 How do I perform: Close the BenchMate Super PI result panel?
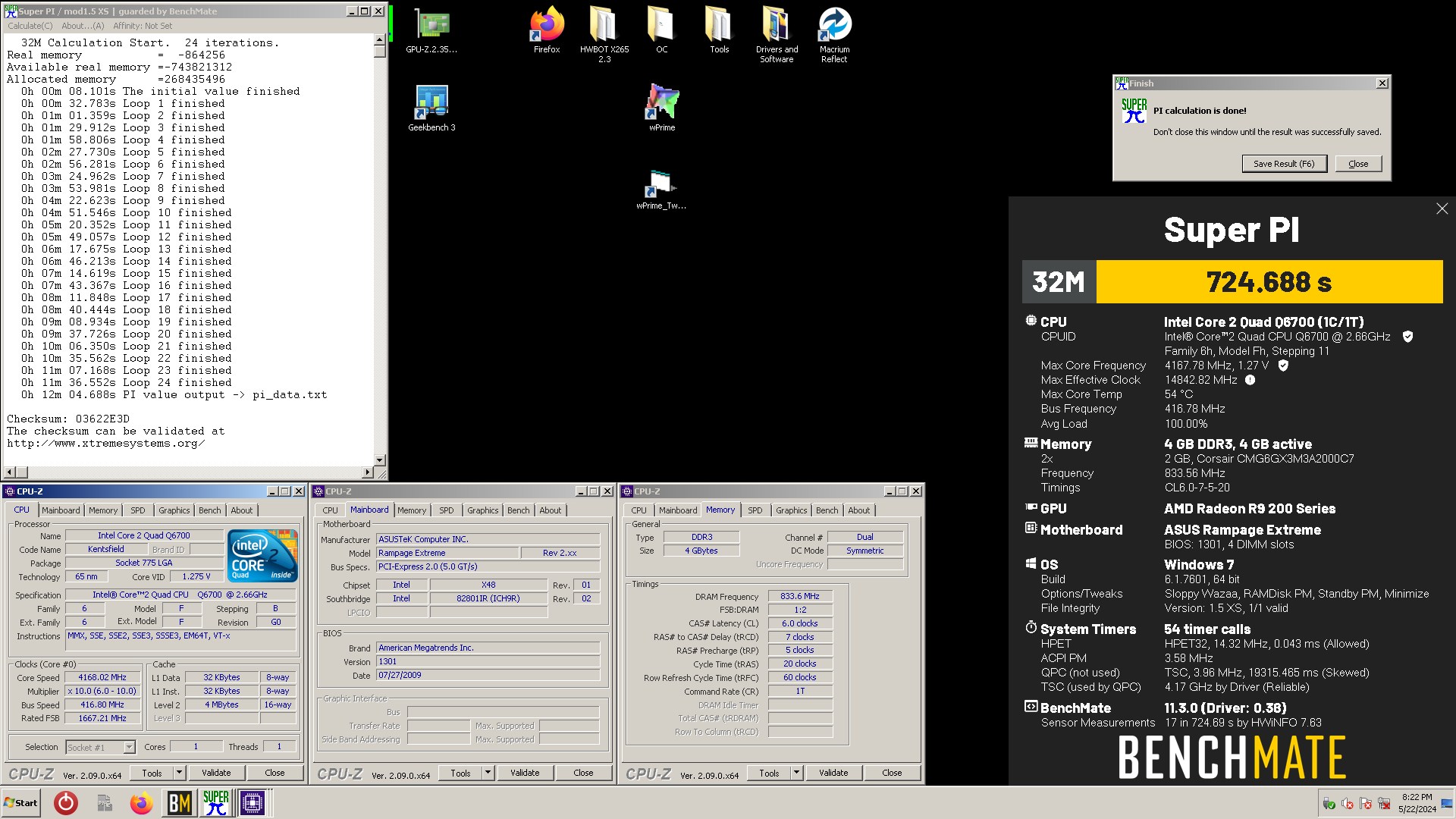tap(1442, 209)
